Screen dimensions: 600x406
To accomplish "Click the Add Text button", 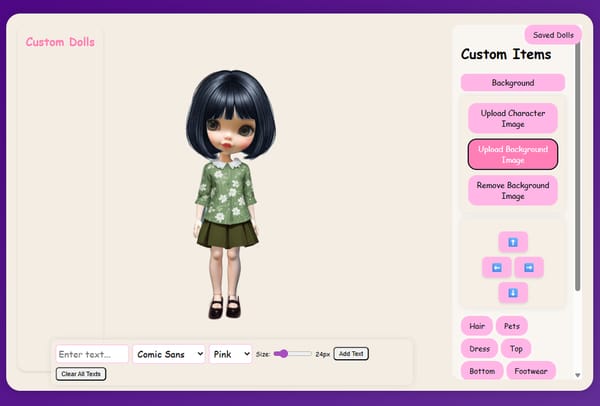I will tap(351, 354).
